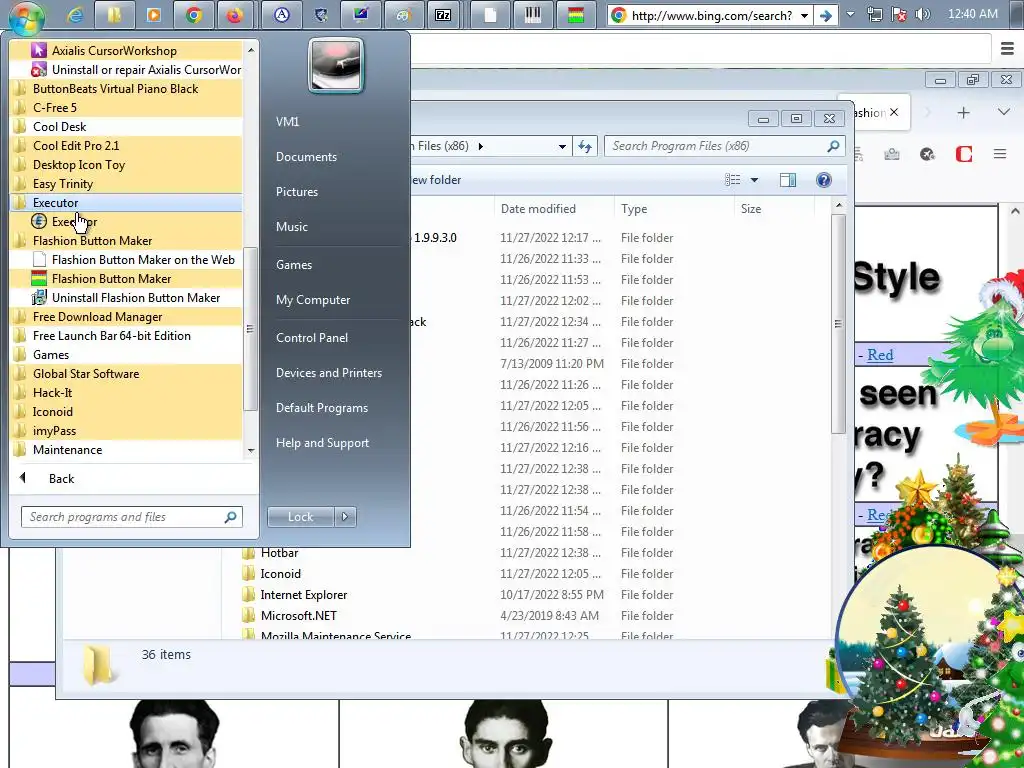
Task: Expand the Hack-It folder
Action: click(x=126, y=392)
